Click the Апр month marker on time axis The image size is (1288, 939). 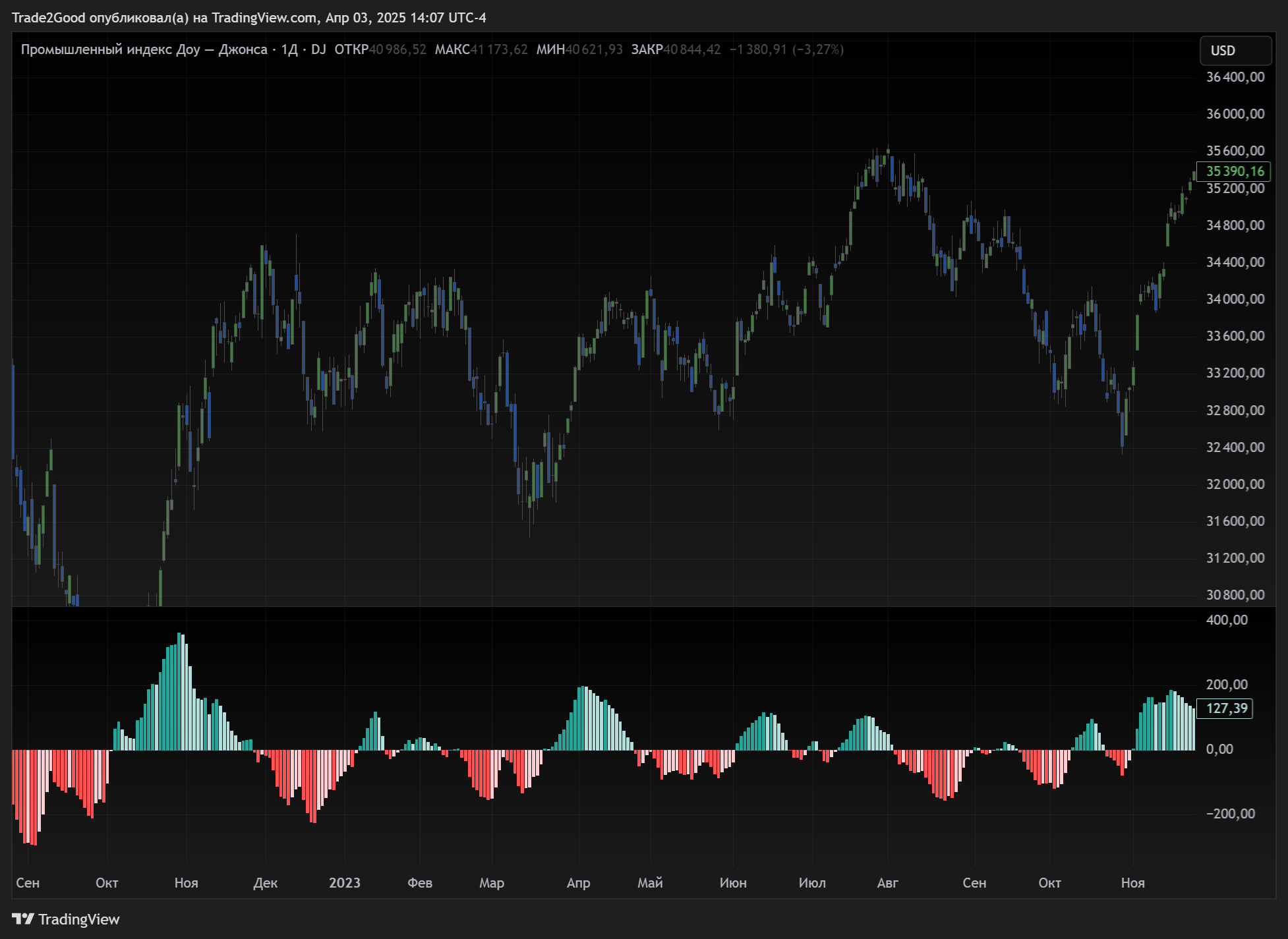[578, 883]
